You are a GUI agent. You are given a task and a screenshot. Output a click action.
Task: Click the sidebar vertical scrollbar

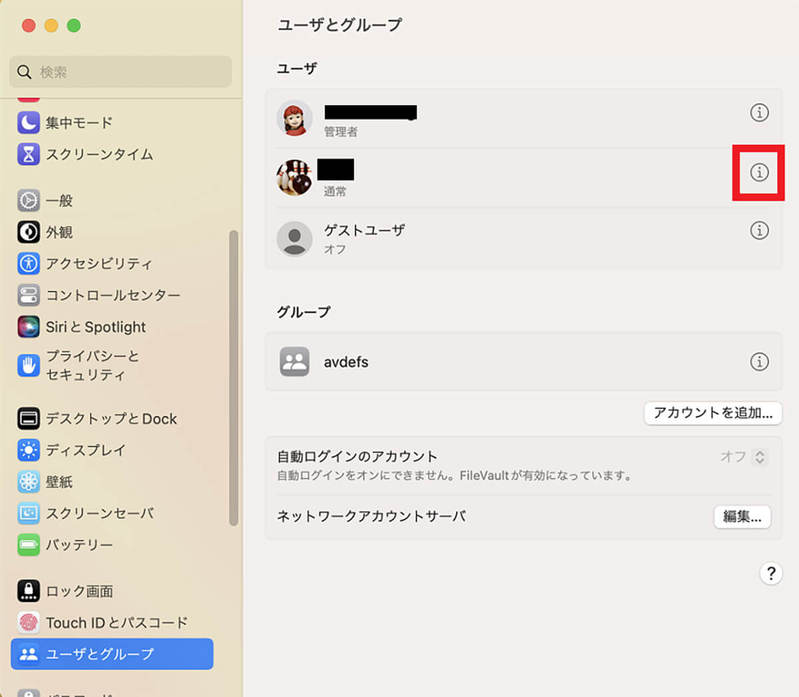pos(234,378)
